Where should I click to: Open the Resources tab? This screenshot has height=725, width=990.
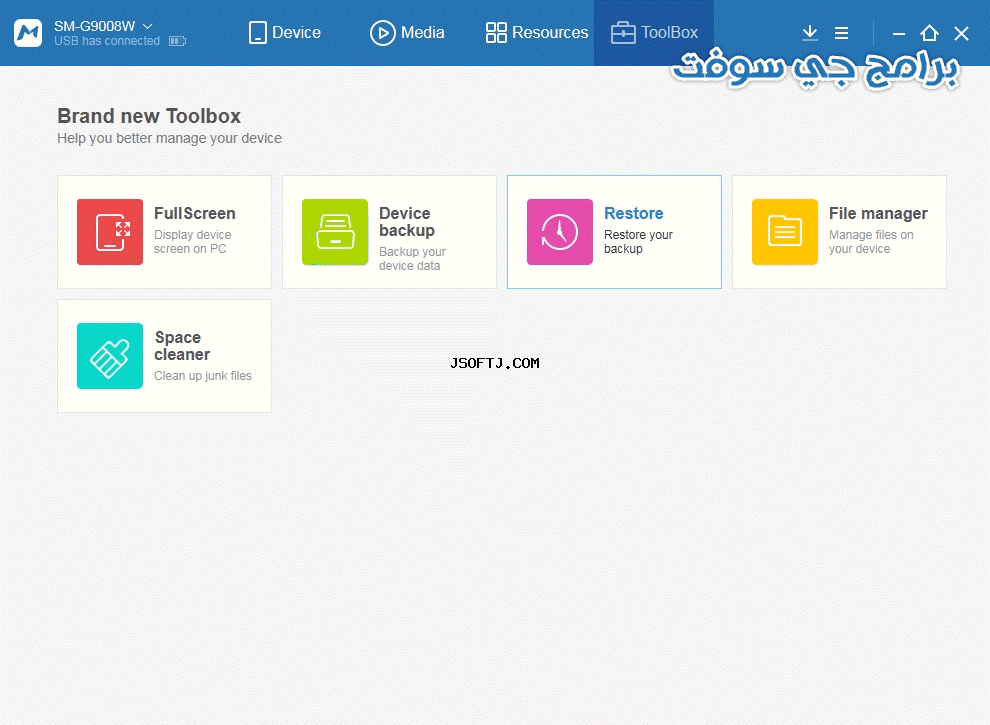coord(537,33)
